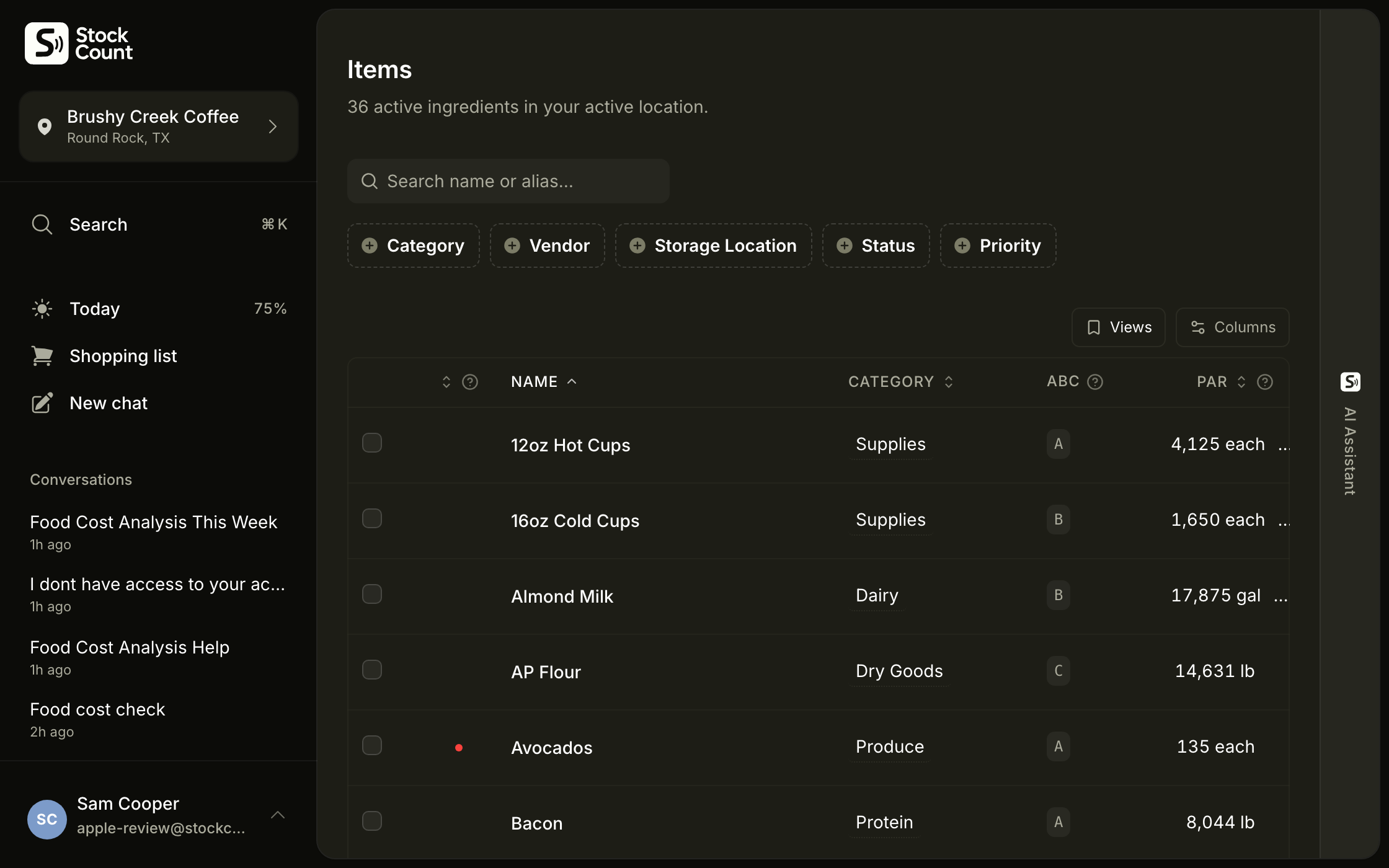Open the Almond Milk item
Screen dimensions: 1389x868
pos(562,596)
